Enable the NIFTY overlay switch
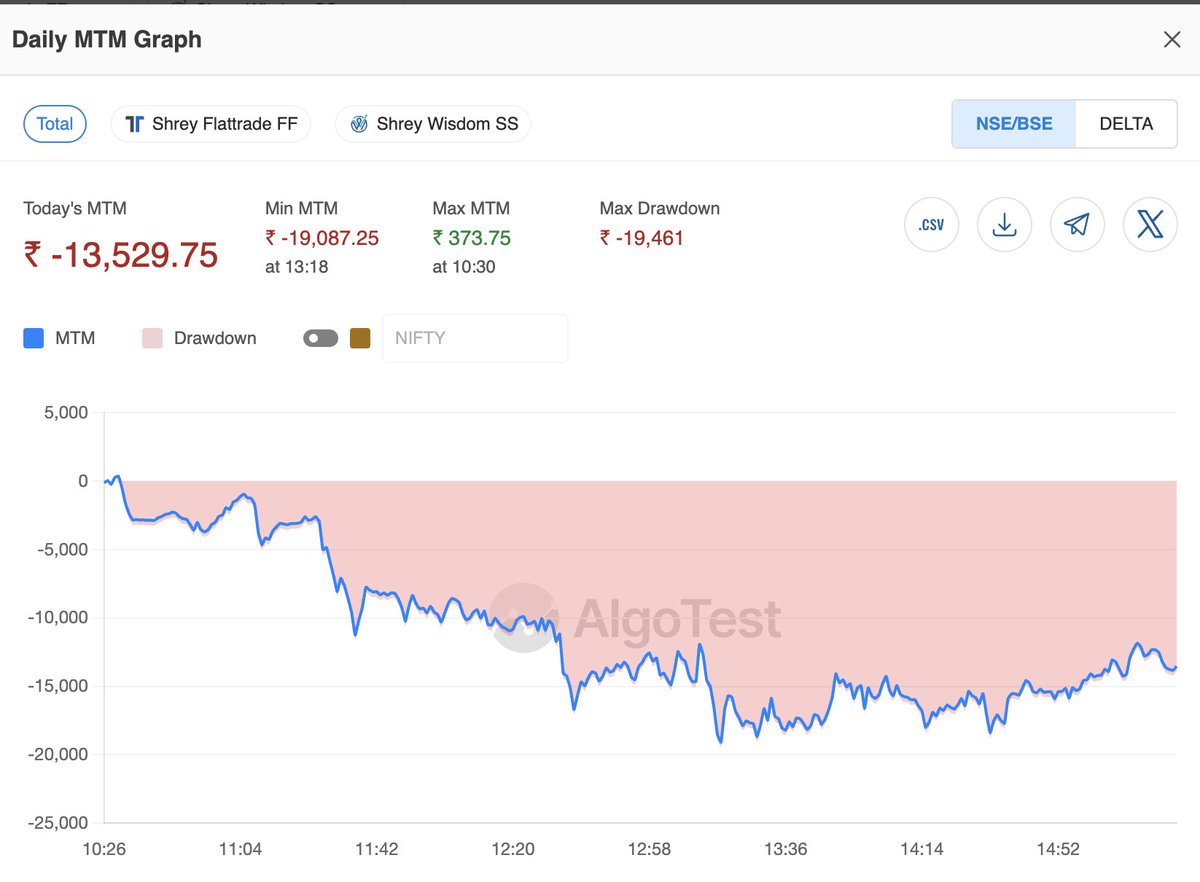The height and width of the screenshot is (882, 1200). pyautogui.click(x=321, y=338)
